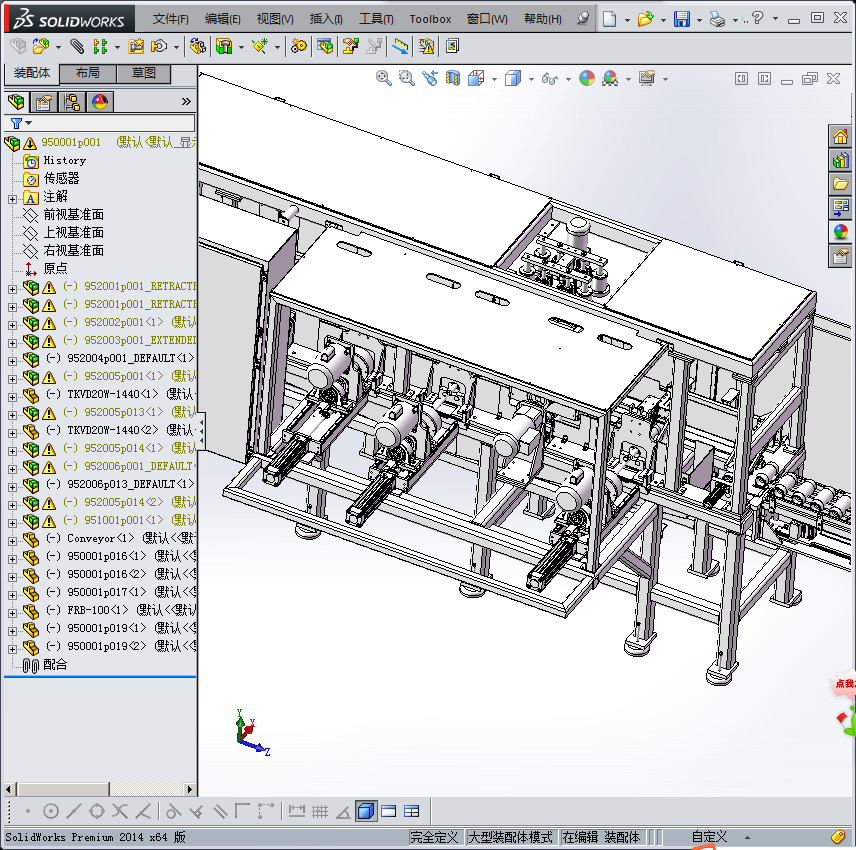Screen dimensions: 856x850
Task: Open the ConfigurationManager tab icon
Action: coord(72,102)
